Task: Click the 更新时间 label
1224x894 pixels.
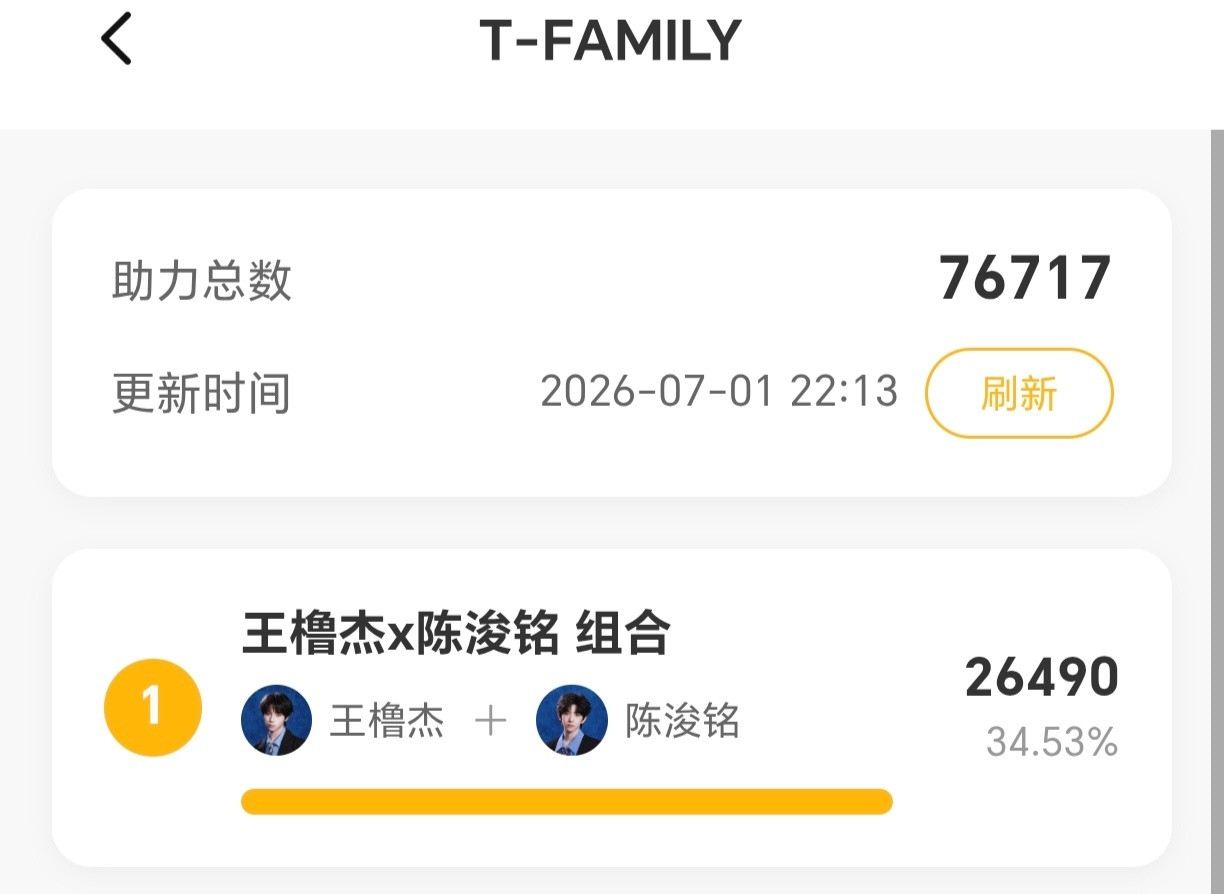Action: pos(202,393)
